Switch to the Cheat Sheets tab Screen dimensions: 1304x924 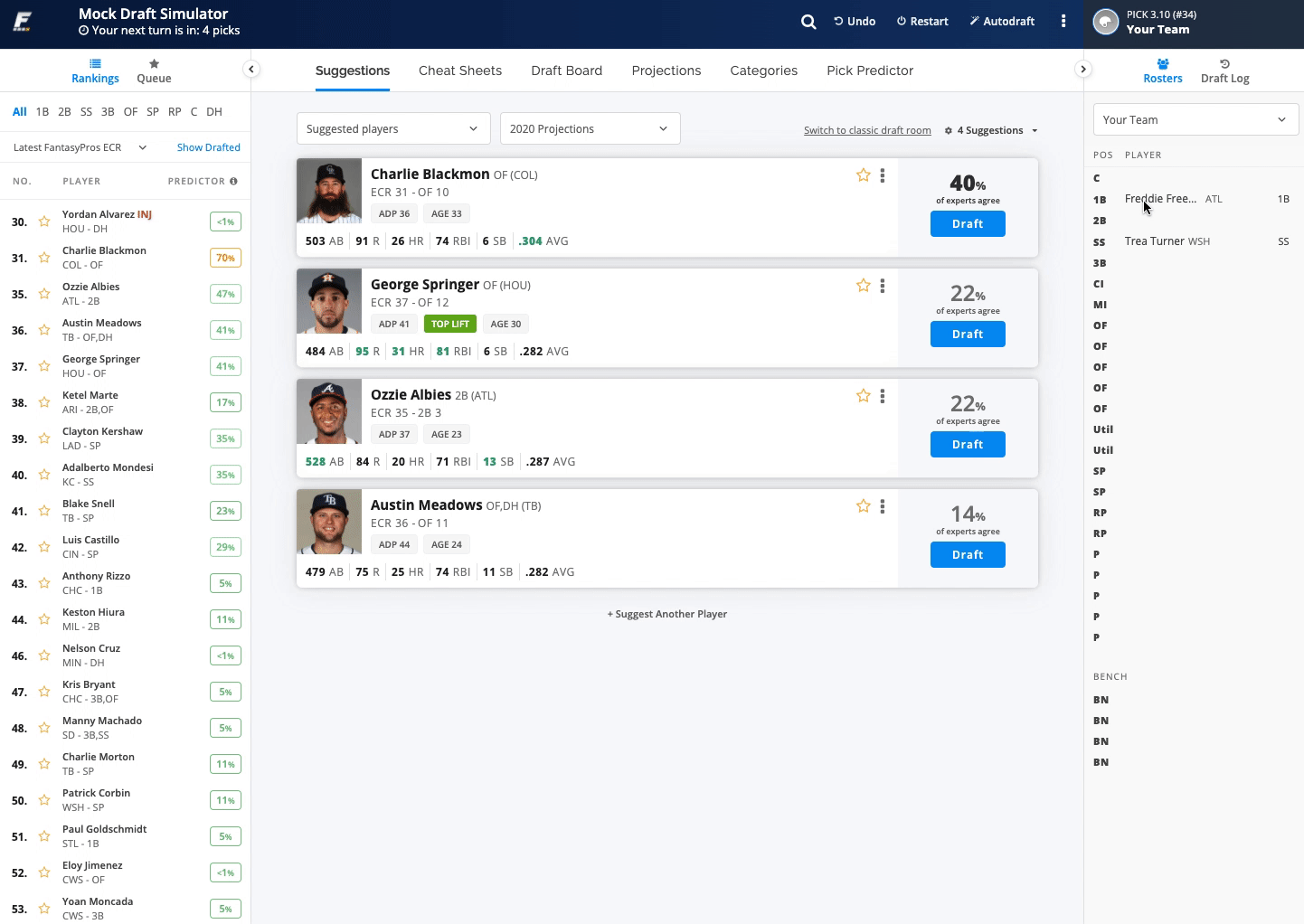[460, 71]
